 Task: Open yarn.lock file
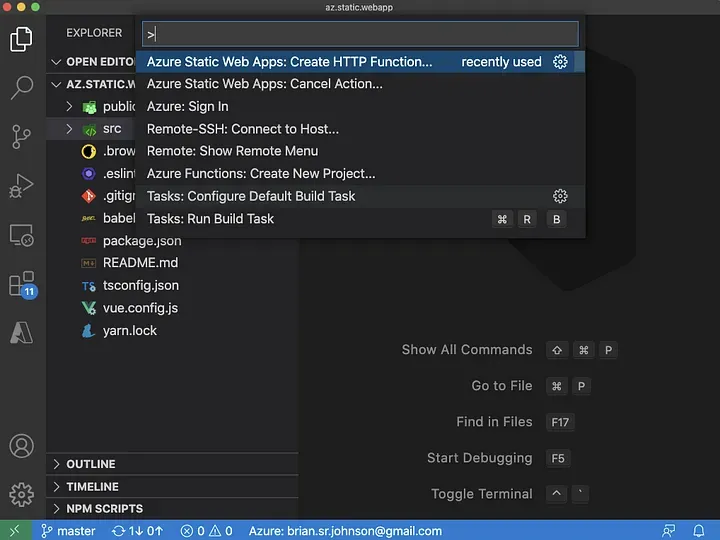[130, 331]
